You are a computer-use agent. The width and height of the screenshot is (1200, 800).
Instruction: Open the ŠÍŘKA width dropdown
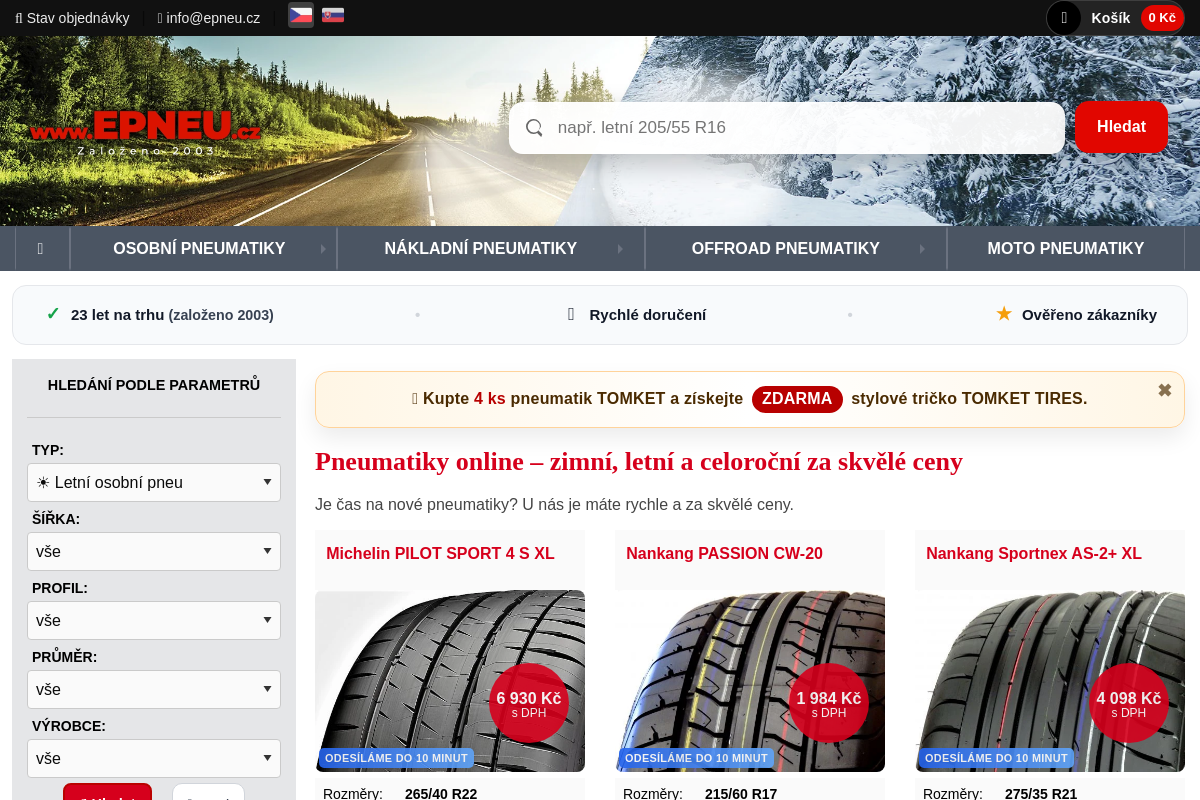pos(154,551)
